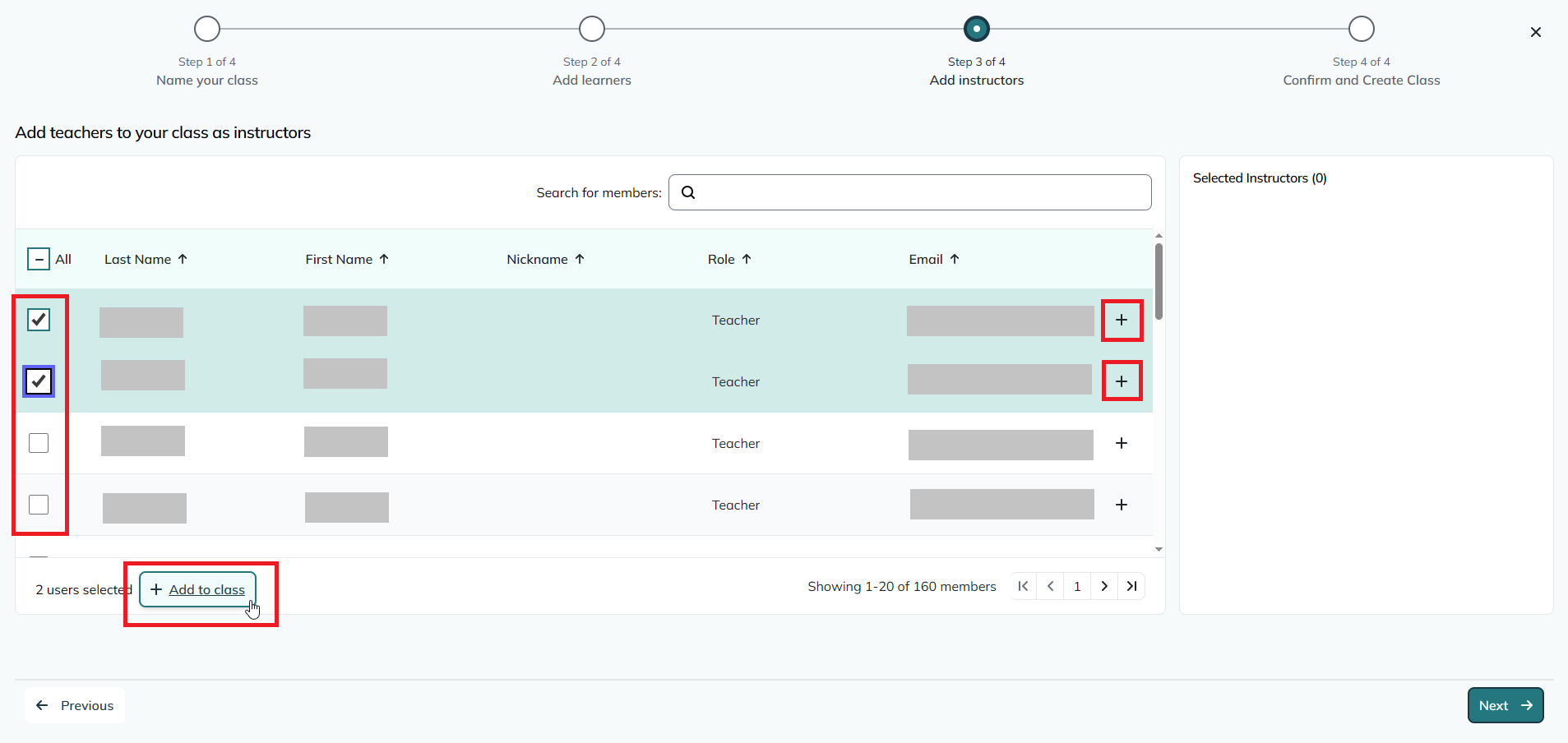Uncheck the first teacher's checkbox
1568x743 pixels.
point(39,320)
